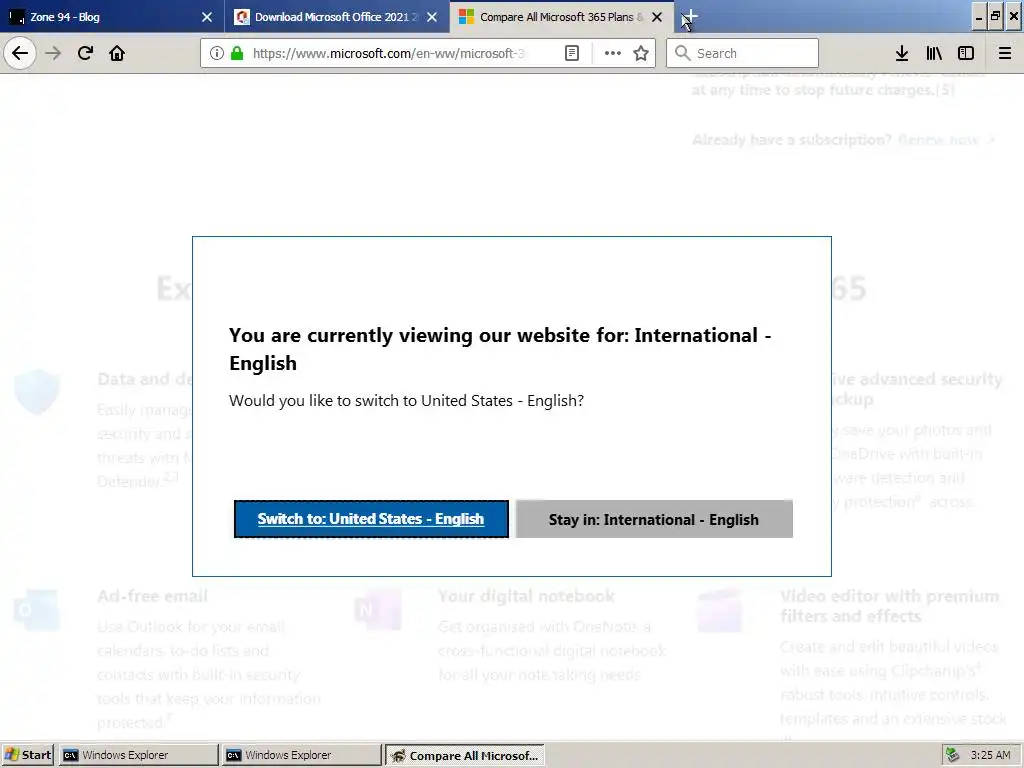Reload the current page

(x=85, y=53)
